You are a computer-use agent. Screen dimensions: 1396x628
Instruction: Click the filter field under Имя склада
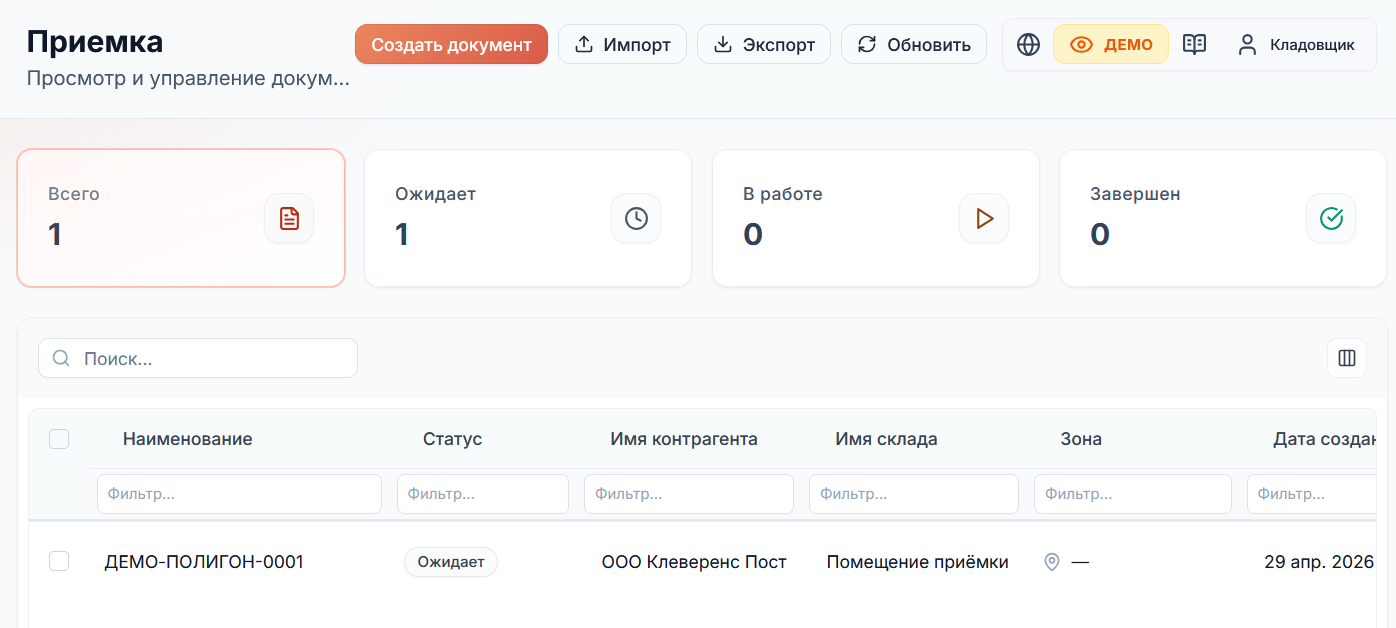[x=914, y=494]
